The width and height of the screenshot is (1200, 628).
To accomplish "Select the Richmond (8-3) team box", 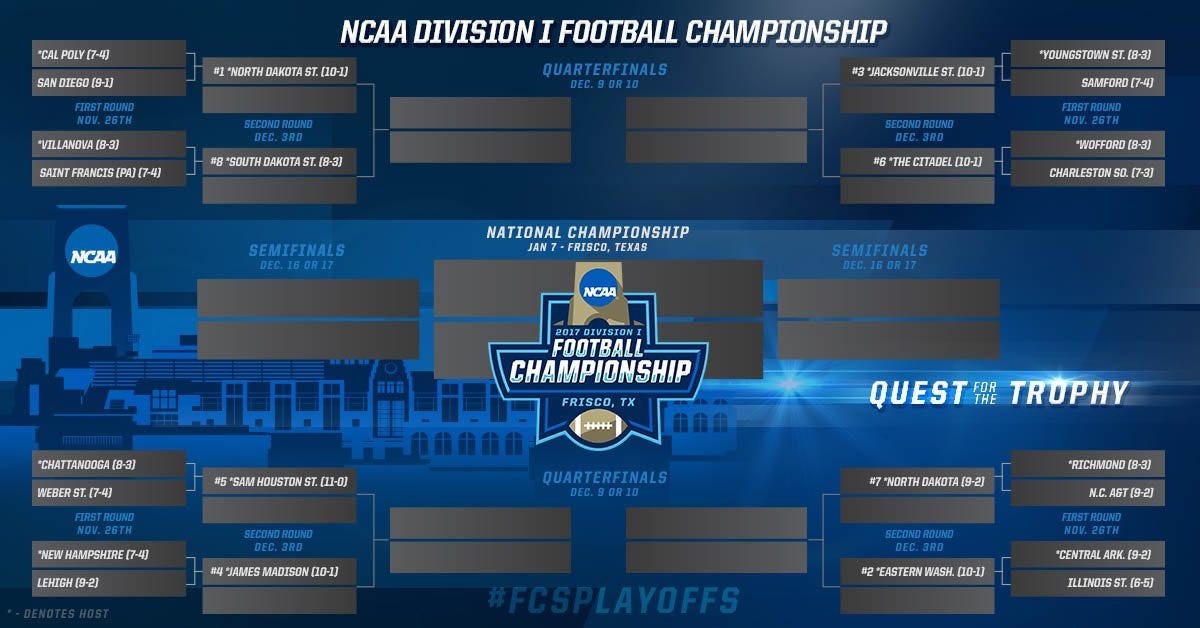I will pos(1088,464).
